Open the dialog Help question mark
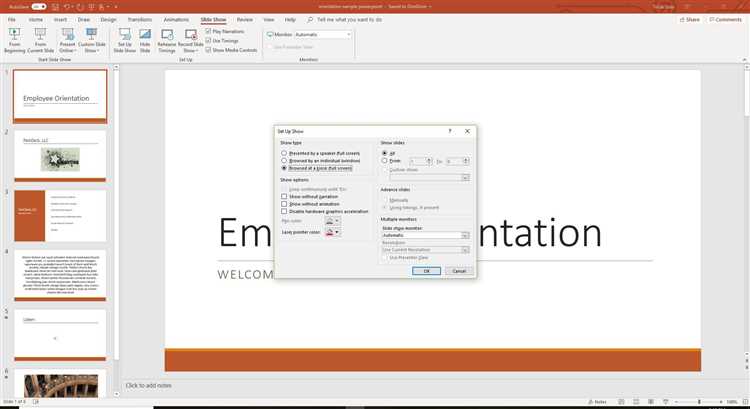Image resolution: width=750 pixels, height=409 pixels. [449, 131]
